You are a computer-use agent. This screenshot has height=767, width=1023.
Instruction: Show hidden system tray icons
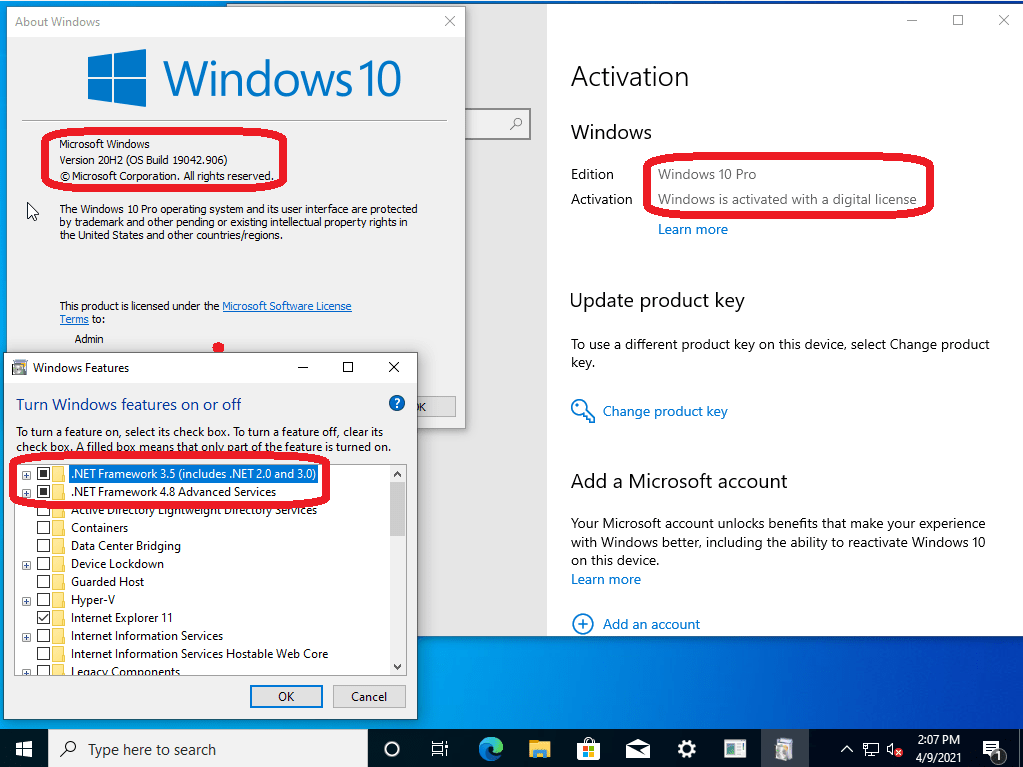coord(846,749)
